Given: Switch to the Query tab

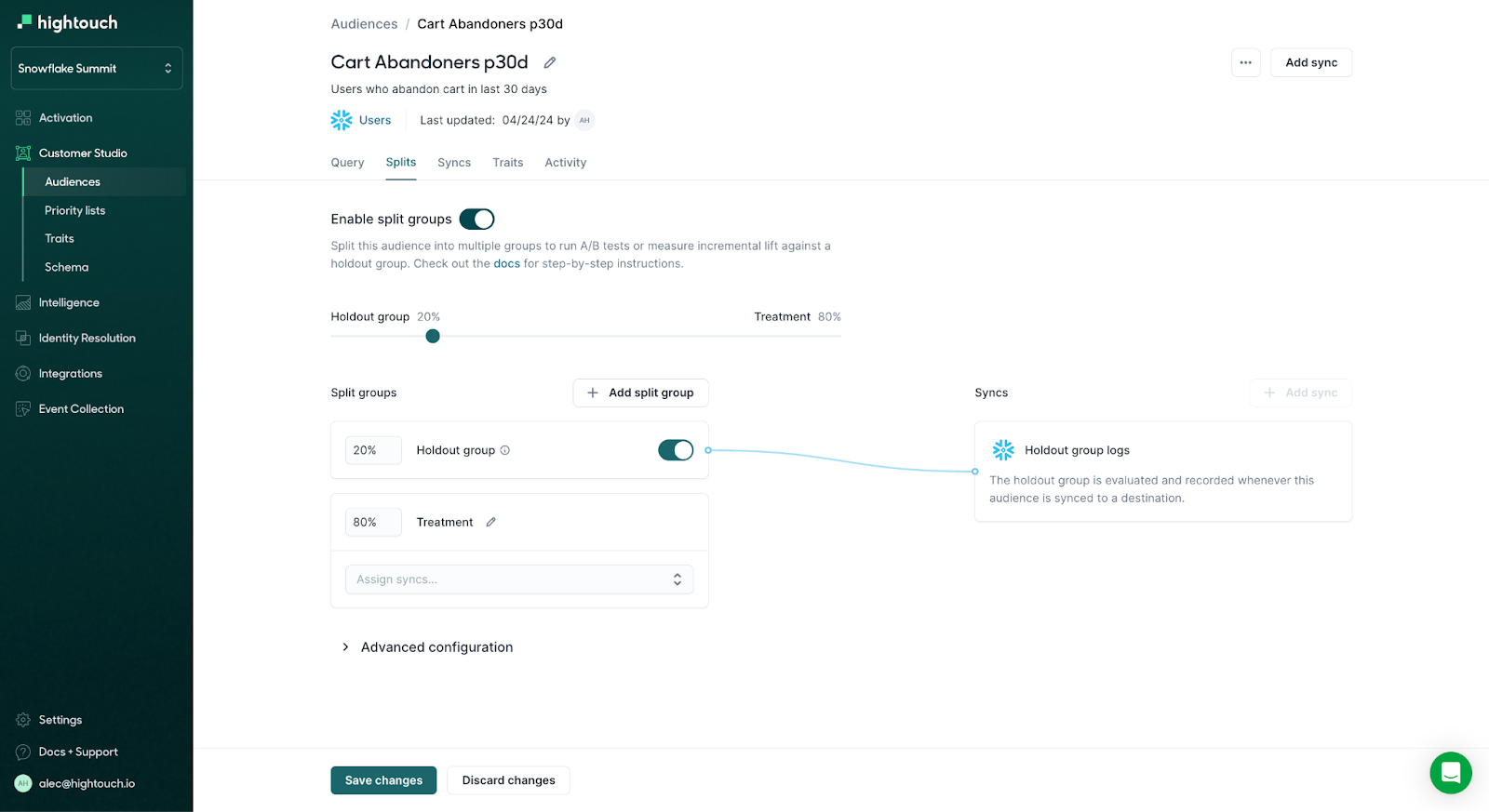Looking at the screenshot, I should click(347, 163).
